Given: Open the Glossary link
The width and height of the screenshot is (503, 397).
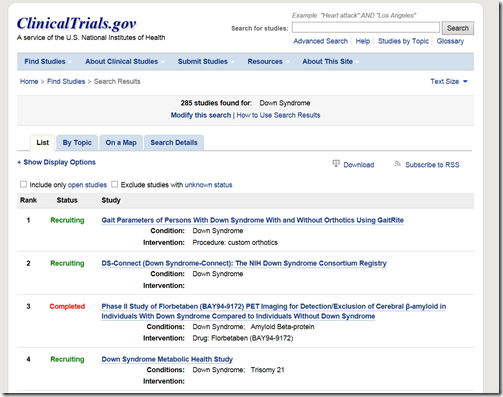Looking at the screenshot, I should pyautogui.click(x=450, y=41).
